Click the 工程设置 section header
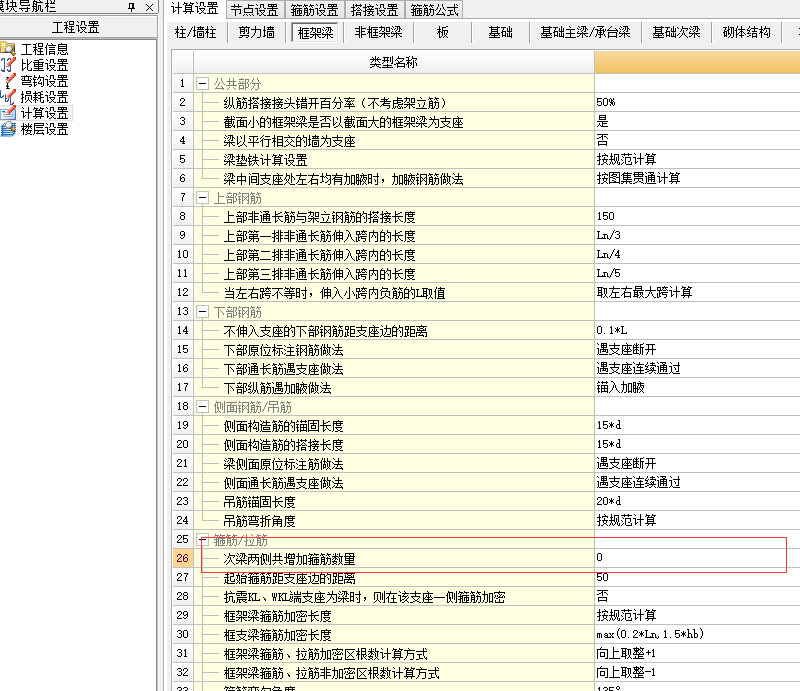800x691 pixels. point(78,27)
